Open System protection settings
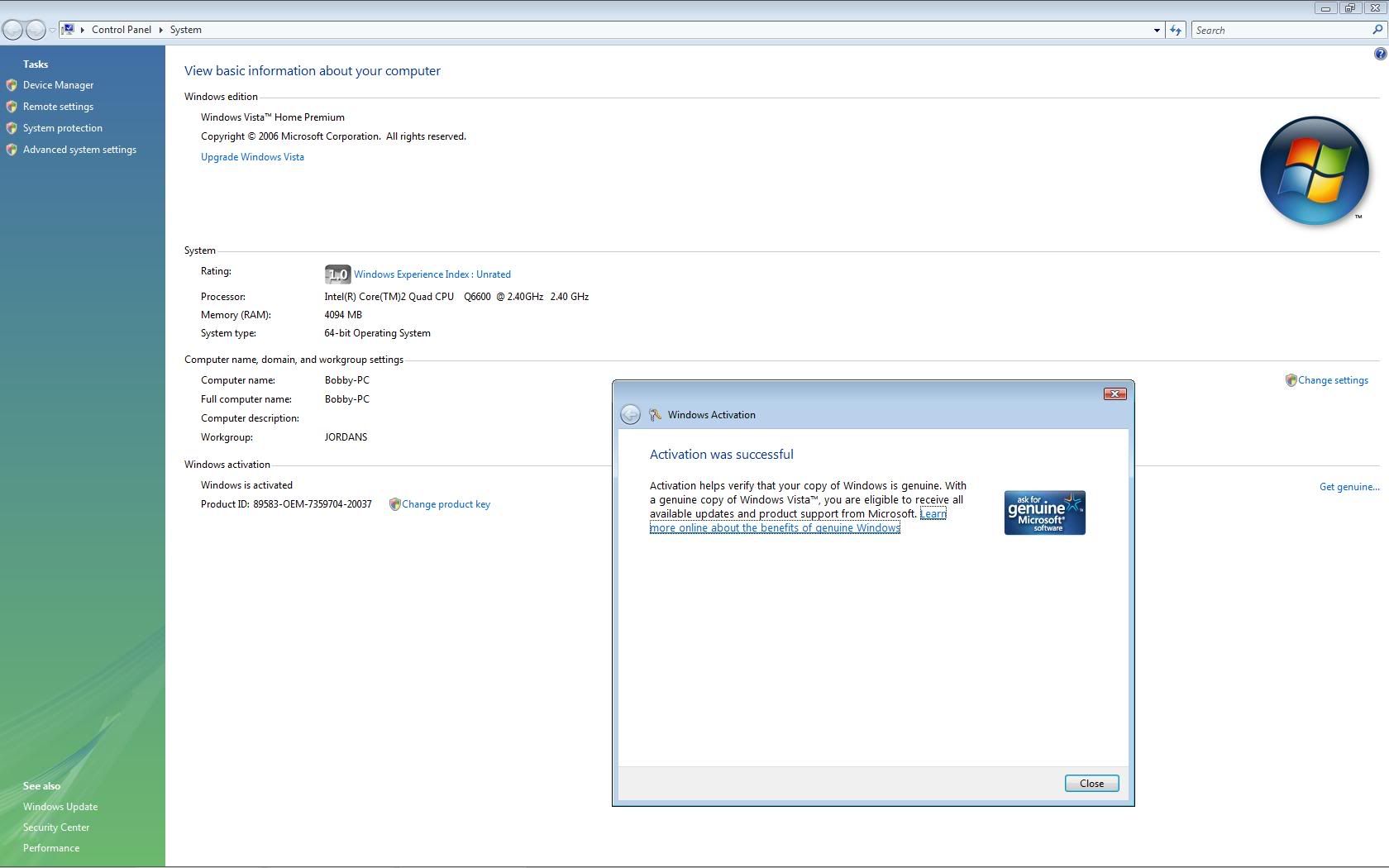The image size is (1389, 868). (x=63, y=128)
